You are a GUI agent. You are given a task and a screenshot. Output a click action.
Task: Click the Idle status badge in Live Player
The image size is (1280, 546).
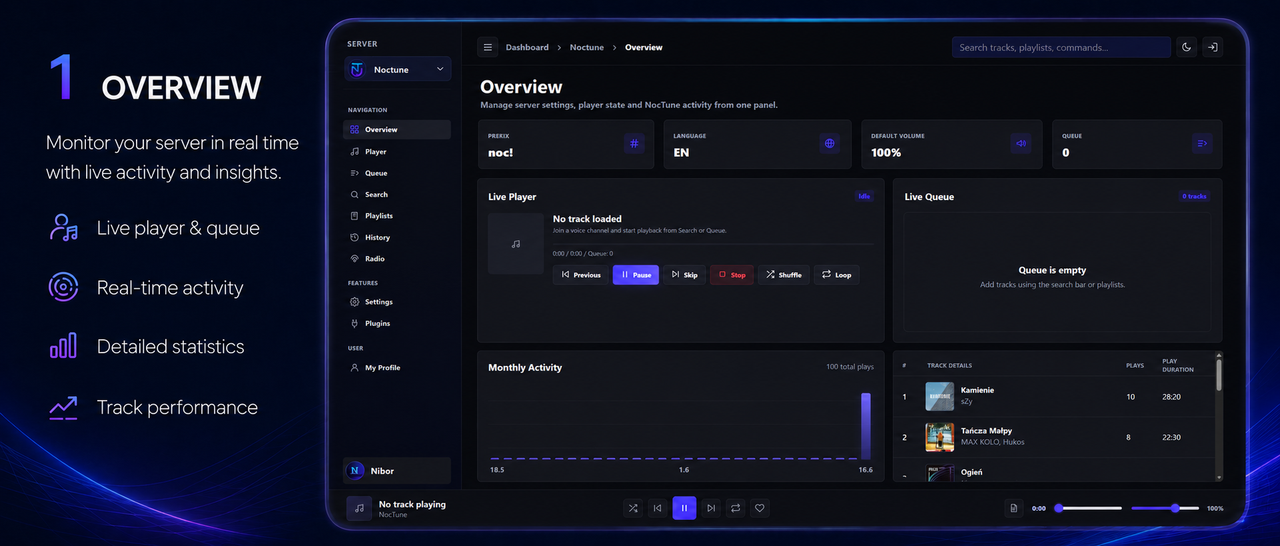point(864,197)
